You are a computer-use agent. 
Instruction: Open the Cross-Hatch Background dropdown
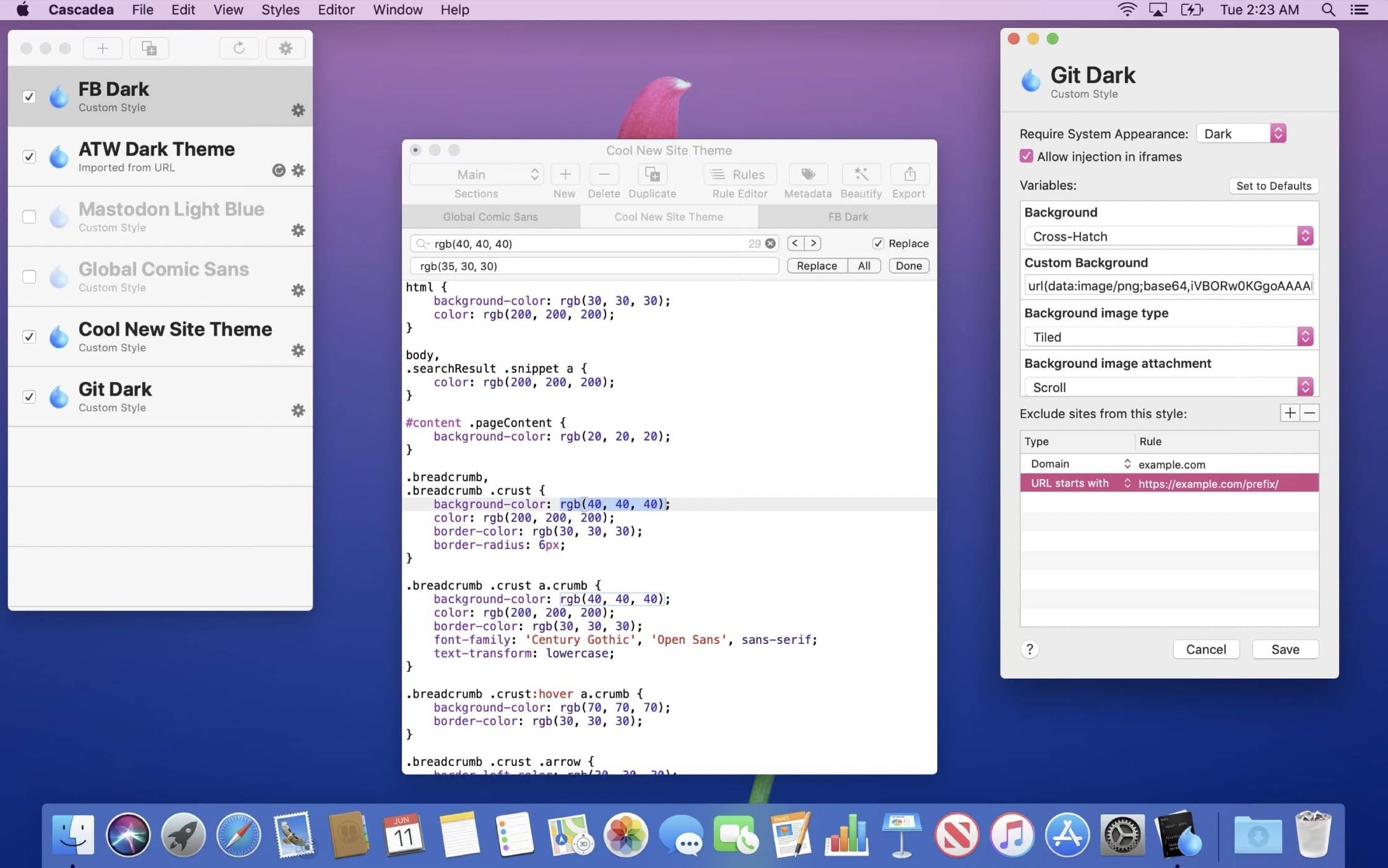pyautogui.click(x=1168, y=236)
